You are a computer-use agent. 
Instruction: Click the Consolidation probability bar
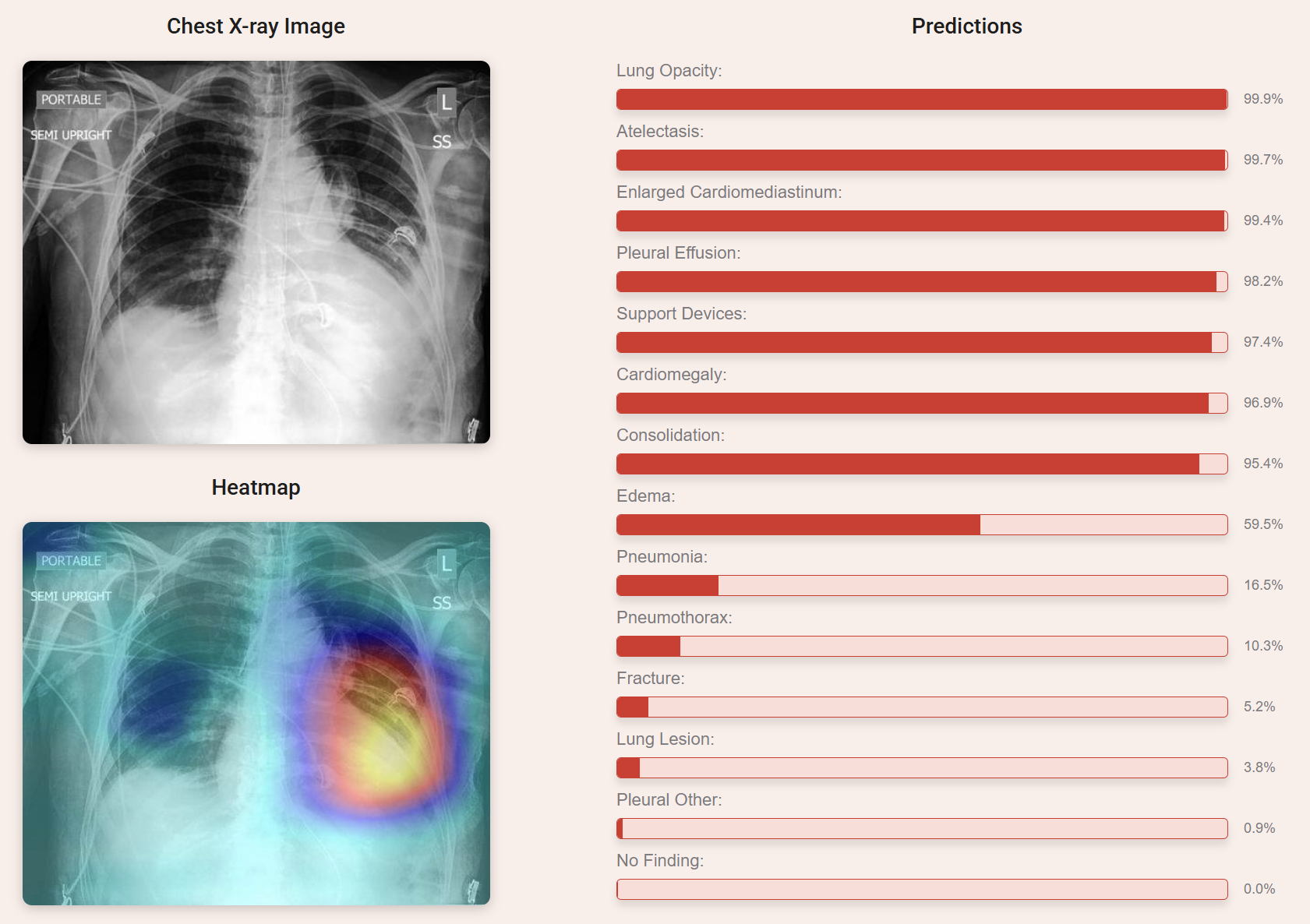[x=922, y=464]
